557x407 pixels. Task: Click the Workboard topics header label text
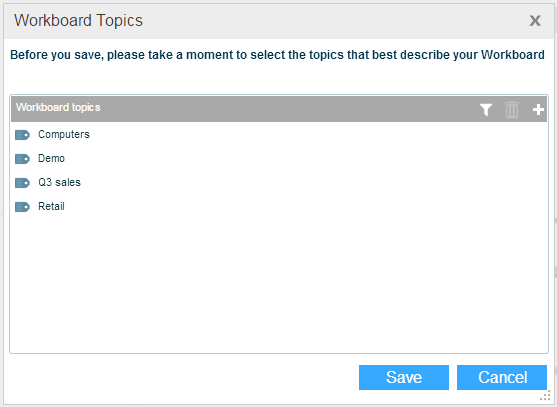58,107
